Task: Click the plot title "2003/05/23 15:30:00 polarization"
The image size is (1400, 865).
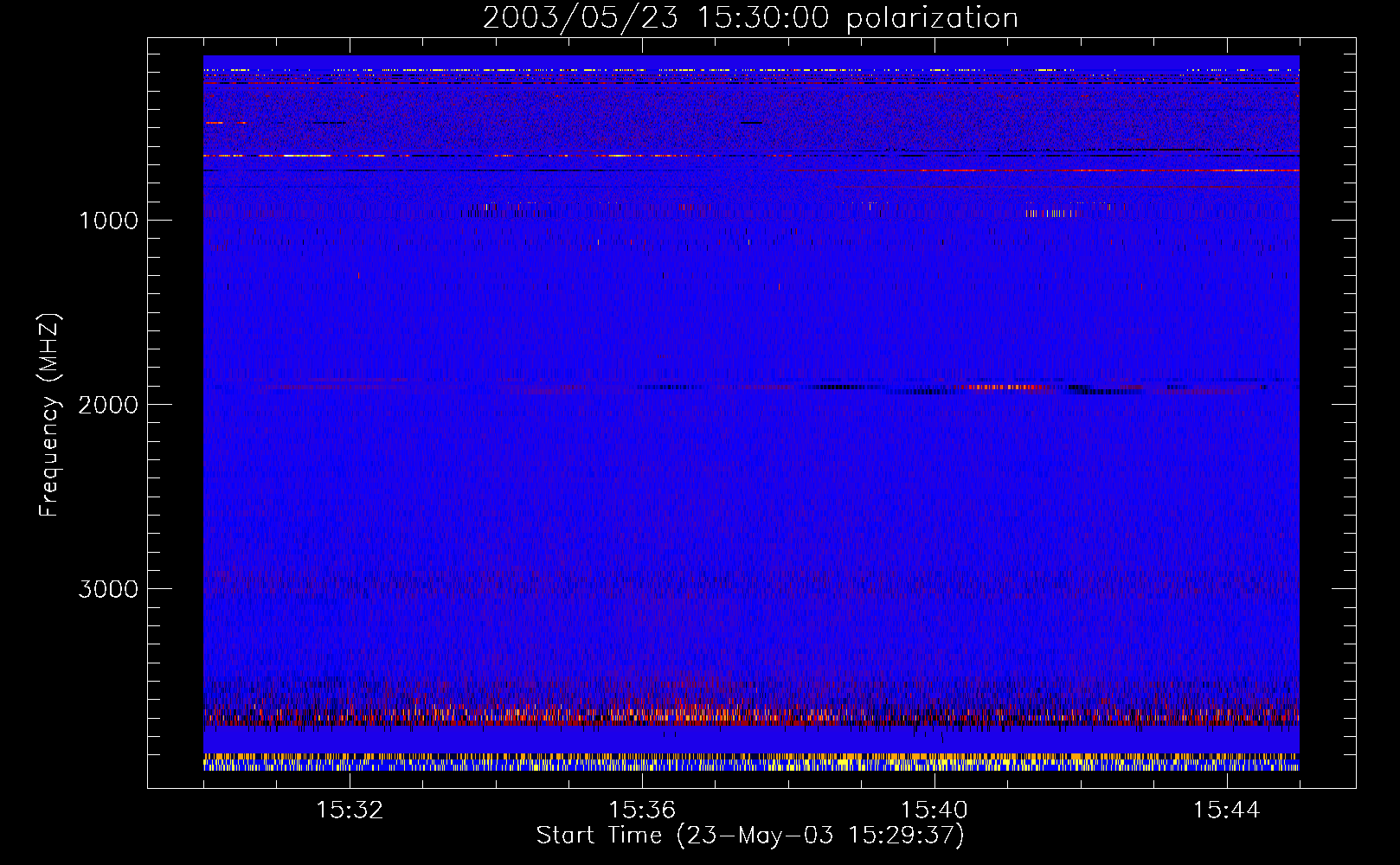Action: tap(750, 18)
